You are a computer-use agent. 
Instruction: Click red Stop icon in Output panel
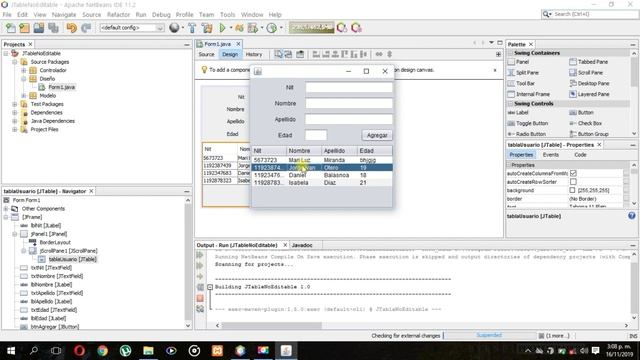coord(200,298)
